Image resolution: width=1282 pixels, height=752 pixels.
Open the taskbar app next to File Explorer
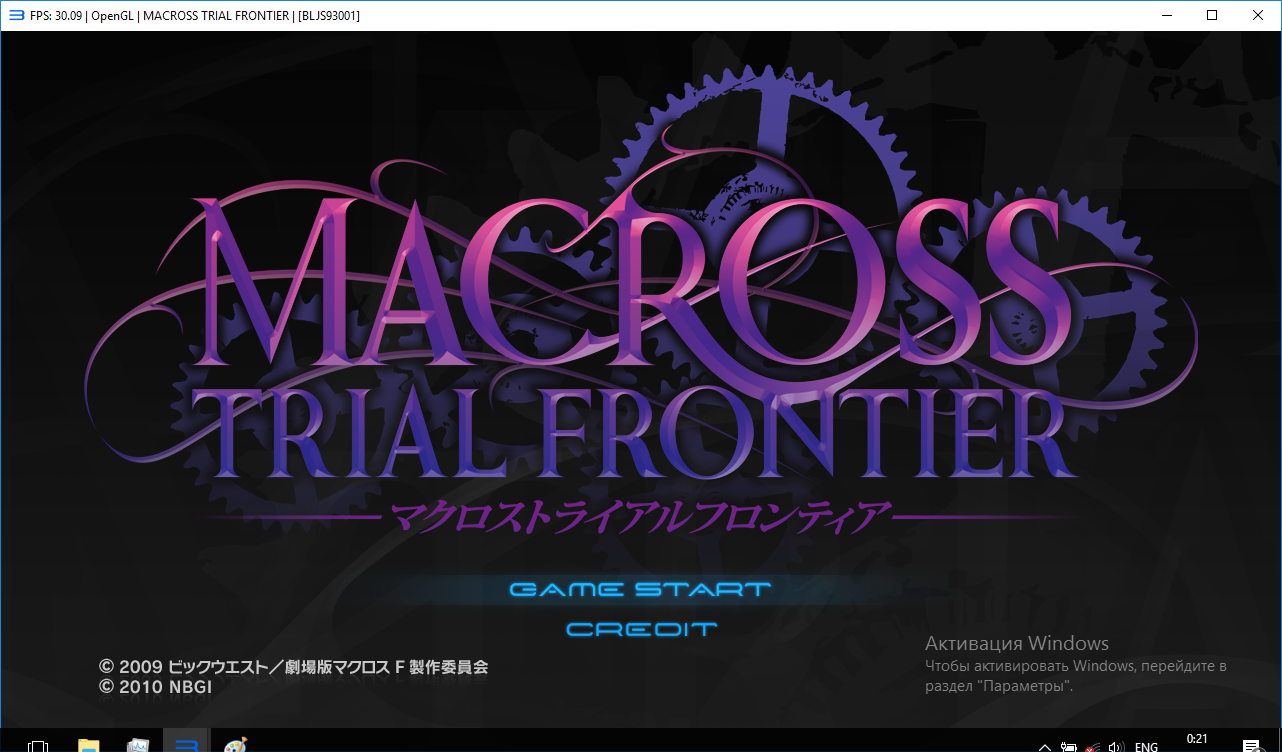tap(138, 746)
